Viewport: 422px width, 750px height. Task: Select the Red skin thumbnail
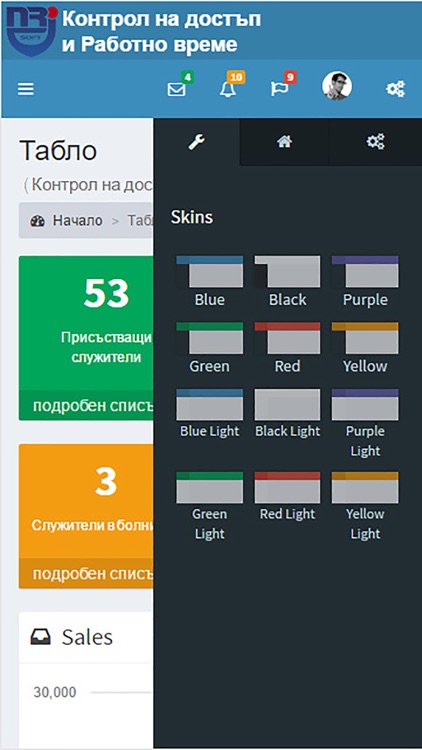[287, 338]
